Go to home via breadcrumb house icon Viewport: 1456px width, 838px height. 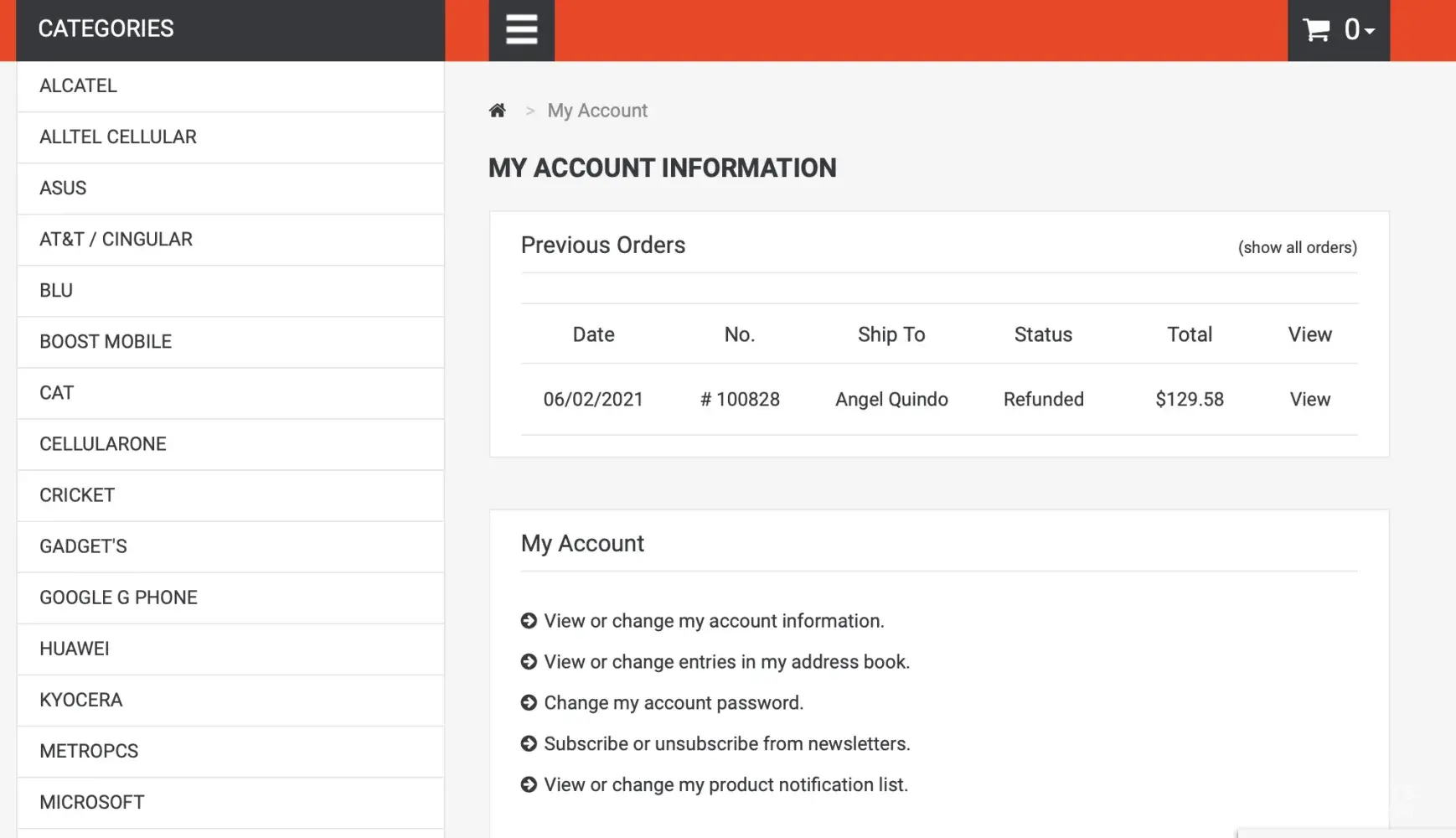pyautogui.click(x=498, y=111)
